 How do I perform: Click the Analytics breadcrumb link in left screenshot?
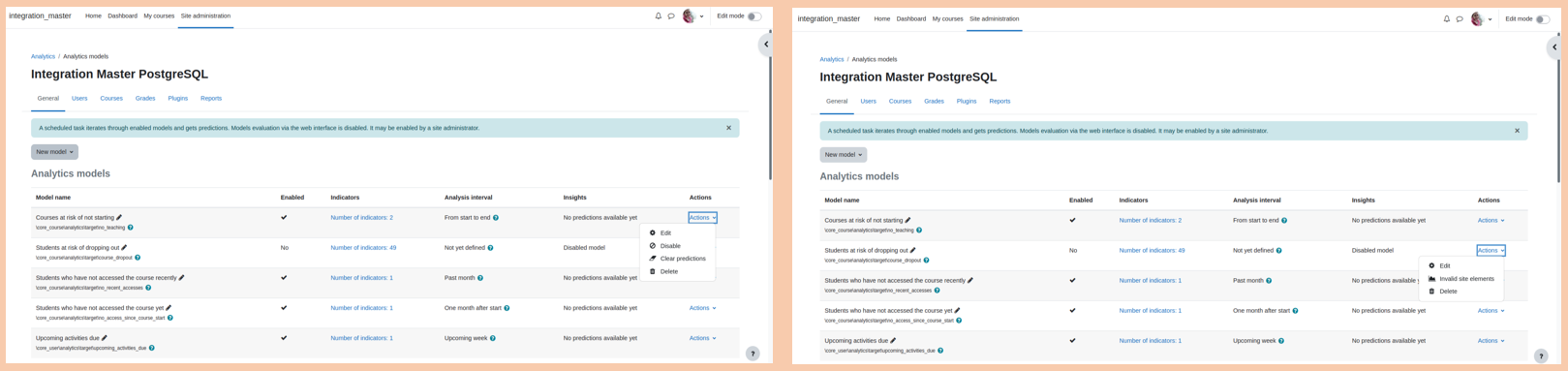[x=43, y=56]
